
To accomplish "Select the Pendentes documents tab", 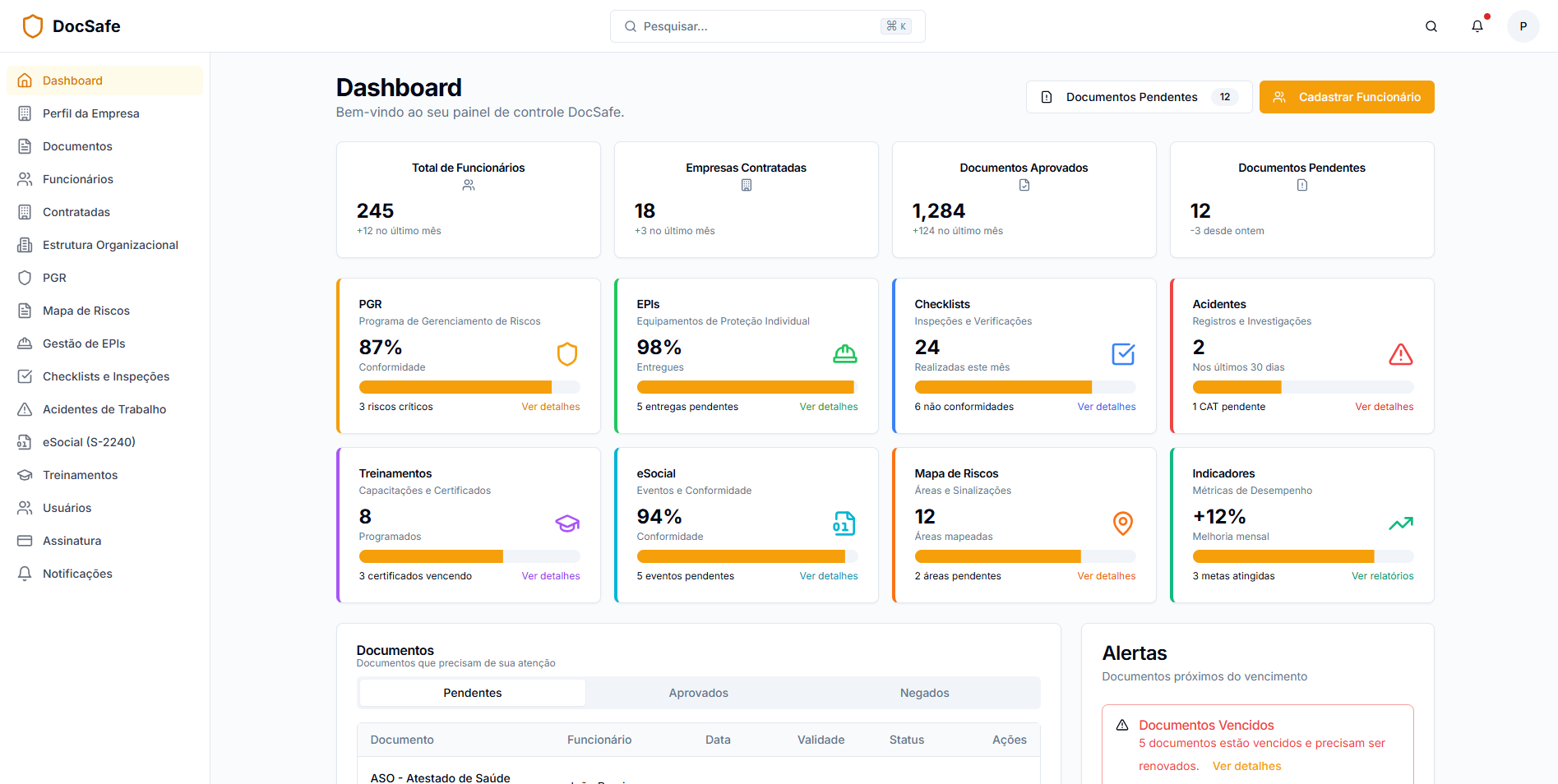I will 473,693.
